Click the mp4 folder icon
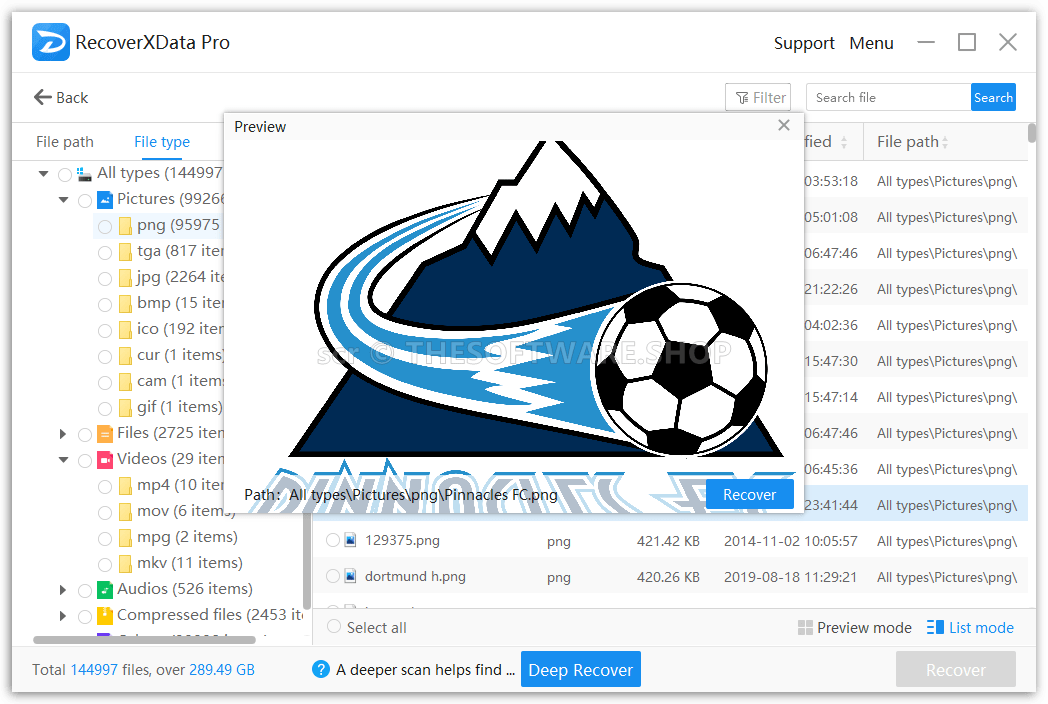 click(125, 486)
